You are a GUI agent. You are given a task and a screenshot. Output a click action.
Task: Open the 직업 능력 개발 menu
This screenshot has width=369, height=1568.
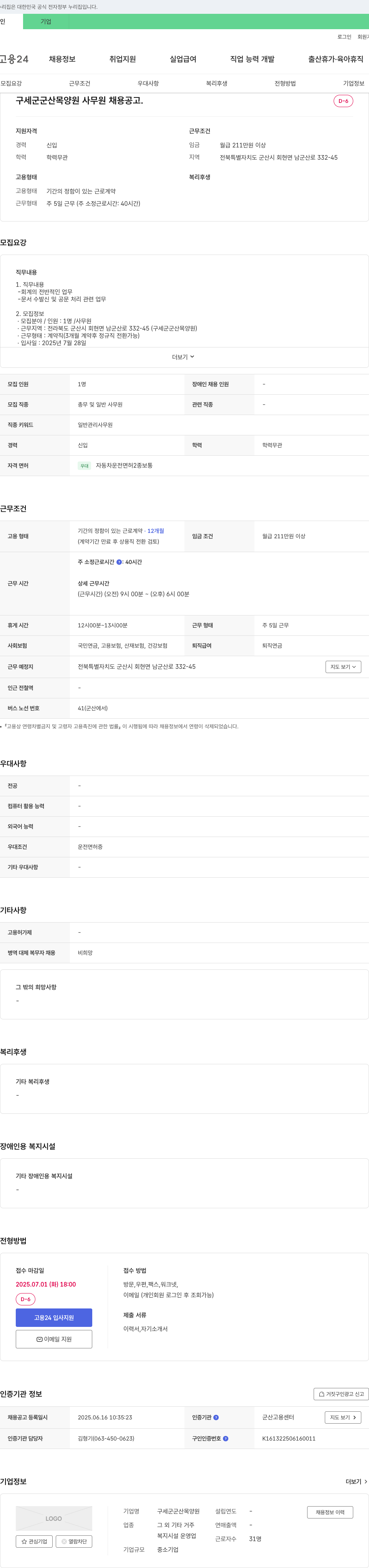252,59
